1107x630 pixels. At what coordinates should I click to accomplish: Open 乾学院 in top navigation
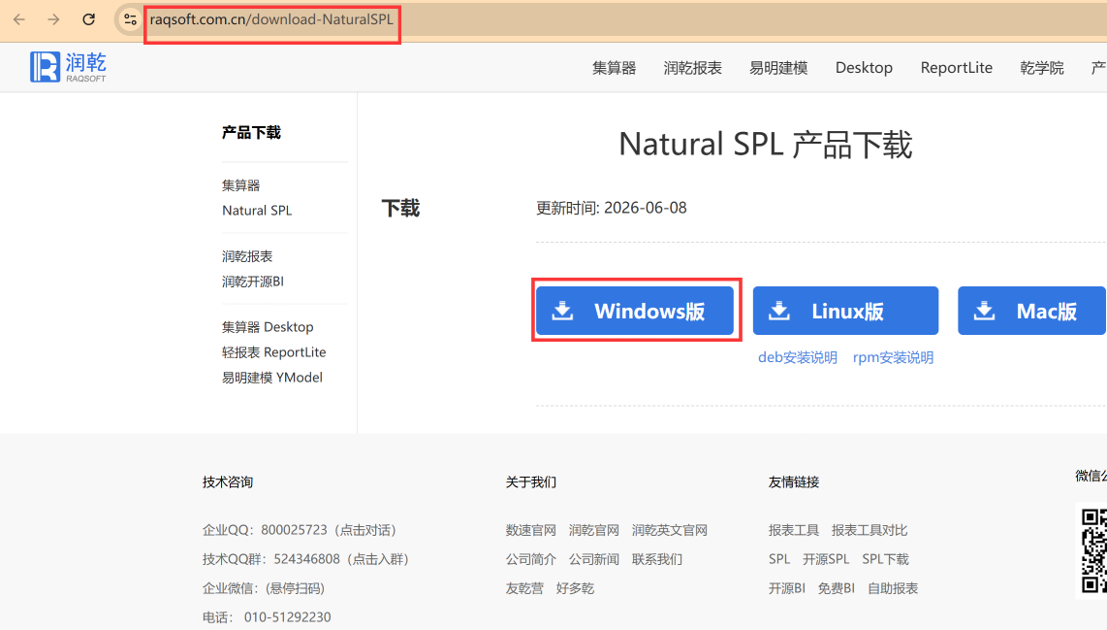coord(1041,68)
